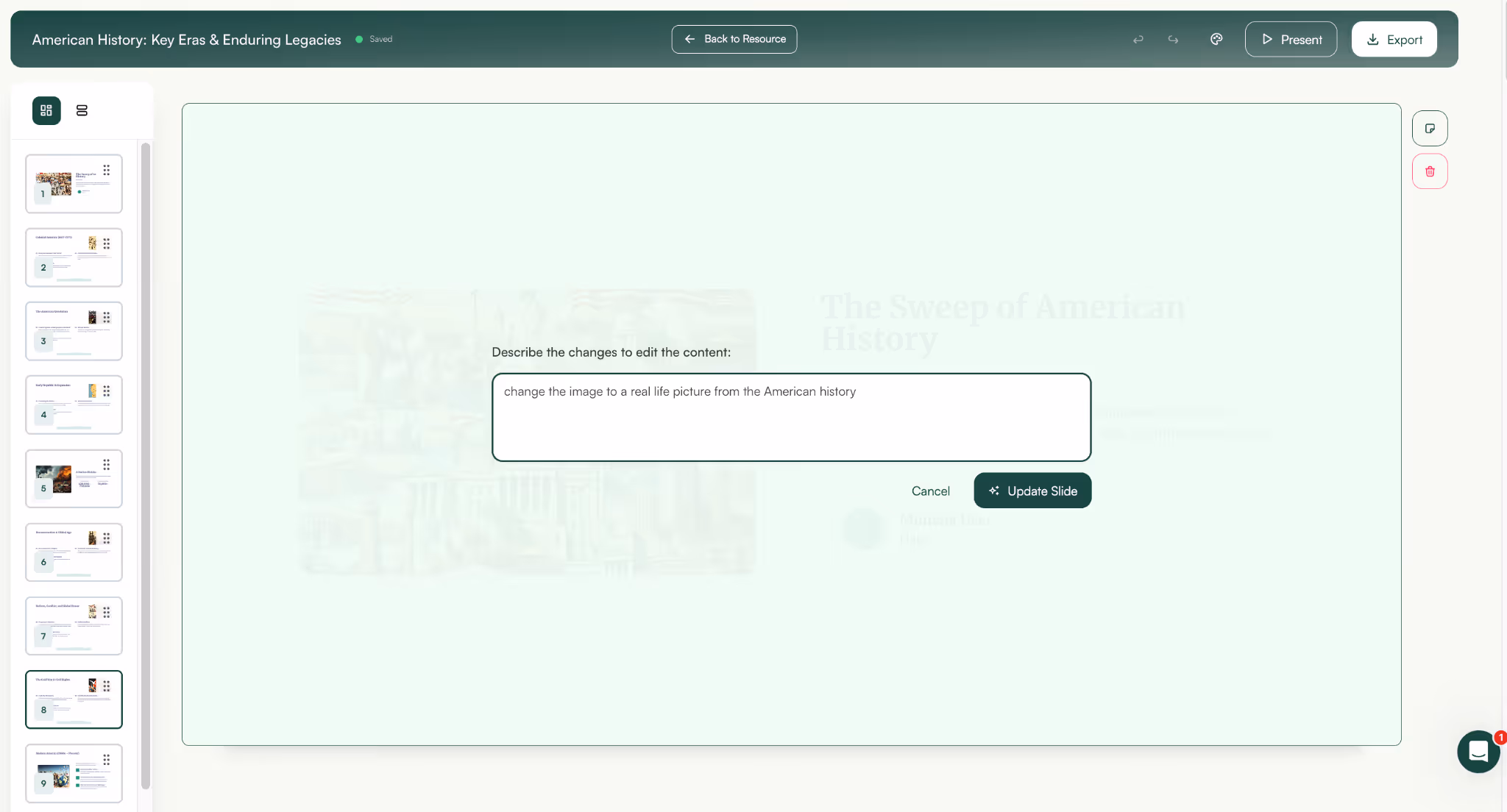Switch to grid view of slides
The height and width of the screenshot is (812, 1507).
point(46,110)
